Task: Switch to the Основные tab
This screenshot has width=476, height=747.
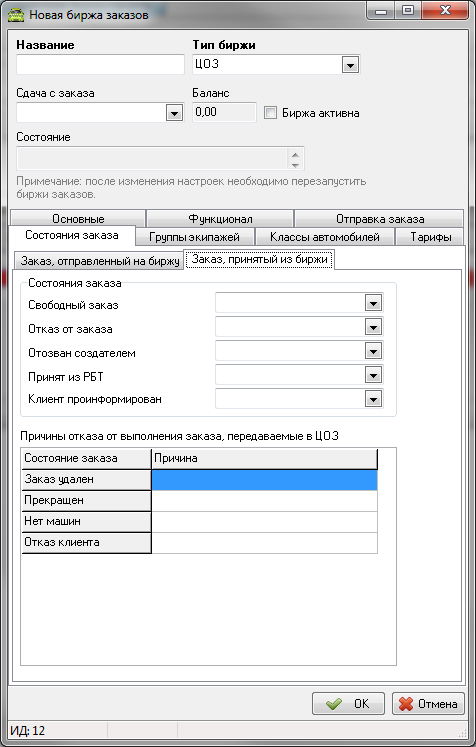Action: (78, 219)
